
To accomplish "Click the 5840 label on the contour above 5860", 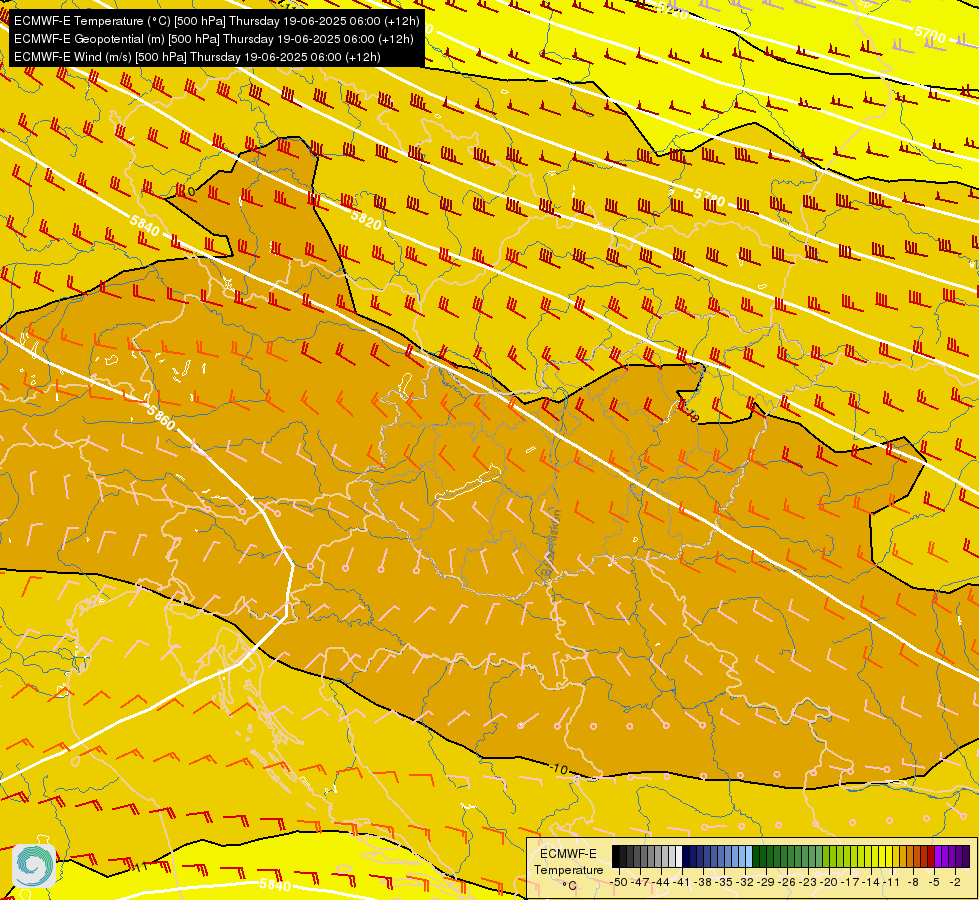I will (145, 225).
